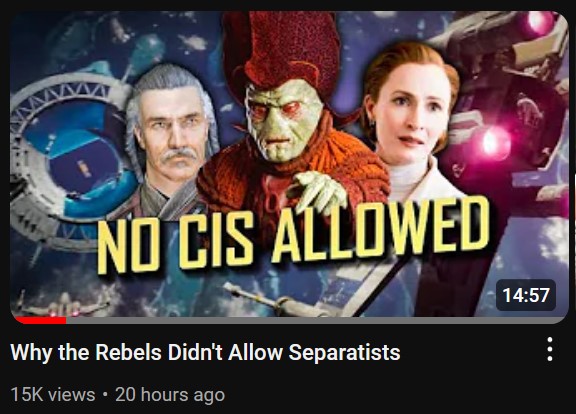The image size is (576, 414).
Task: Click the grey unwatched portion of progress bar
Action: click(317, 320)
